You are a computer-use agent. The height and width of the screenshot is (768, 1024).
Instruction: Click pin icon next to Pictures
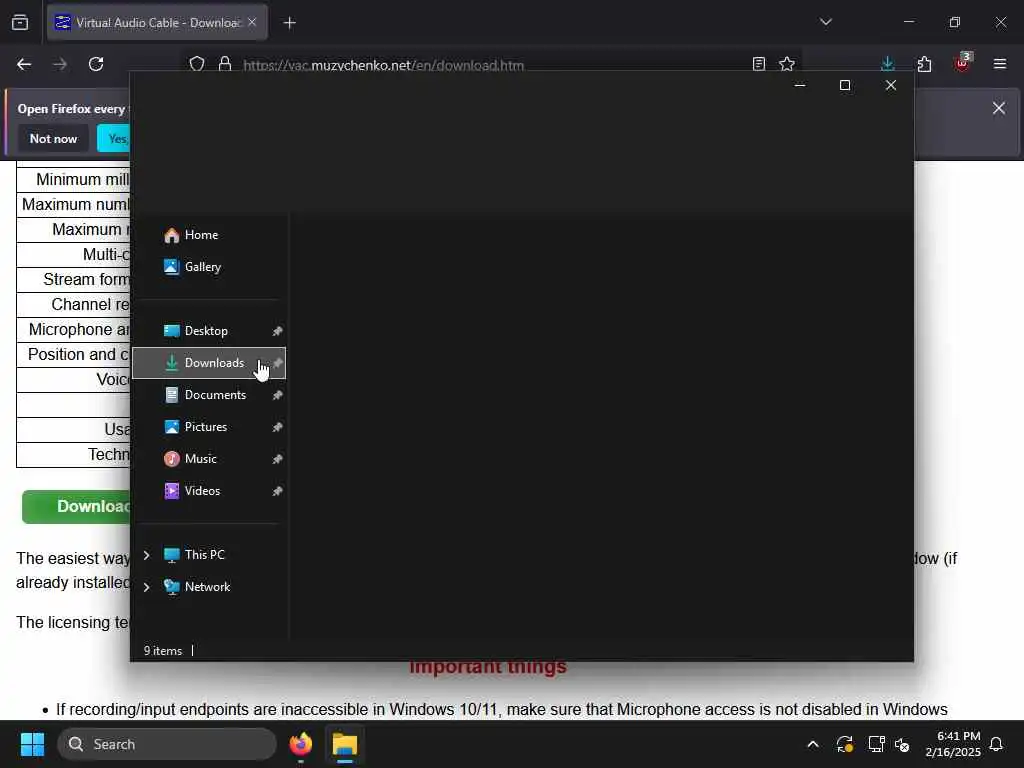pyautogui.click(x=277, y=427)
